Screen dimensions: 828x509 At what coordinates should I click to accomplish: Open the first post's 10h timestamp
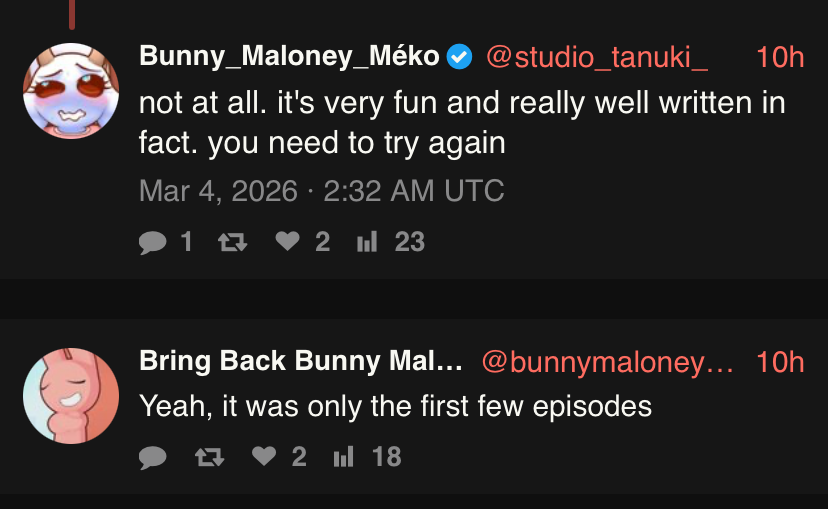coord(780,57)
